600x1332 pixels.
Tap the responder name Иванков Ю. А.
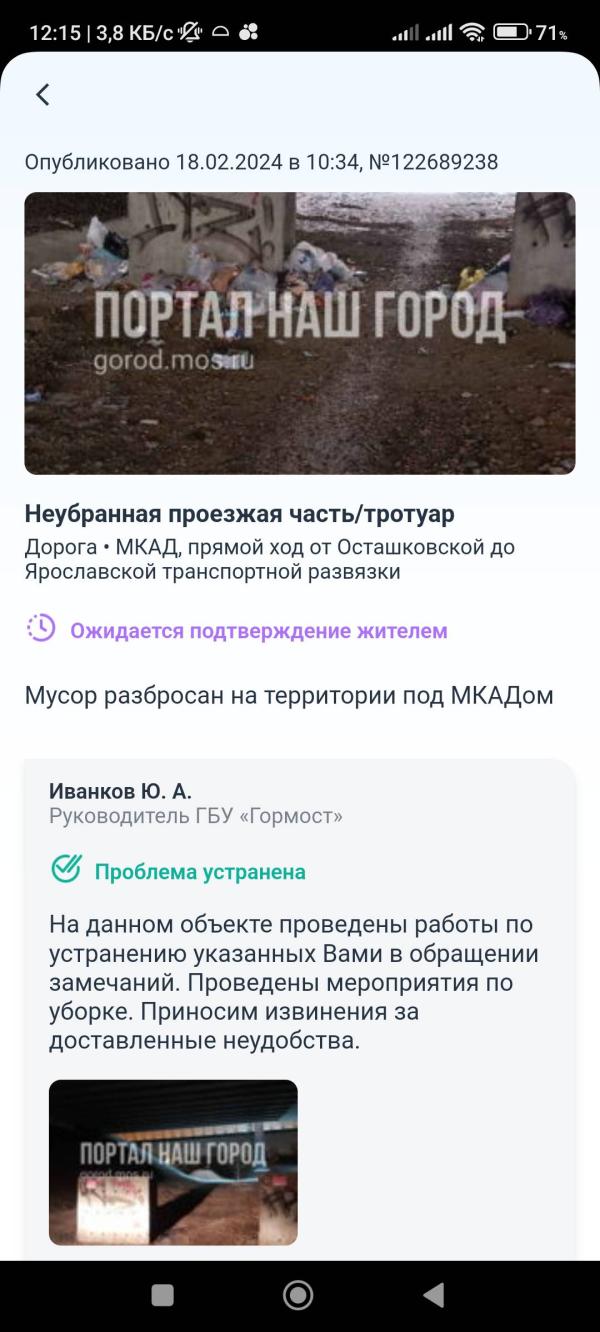120,791
